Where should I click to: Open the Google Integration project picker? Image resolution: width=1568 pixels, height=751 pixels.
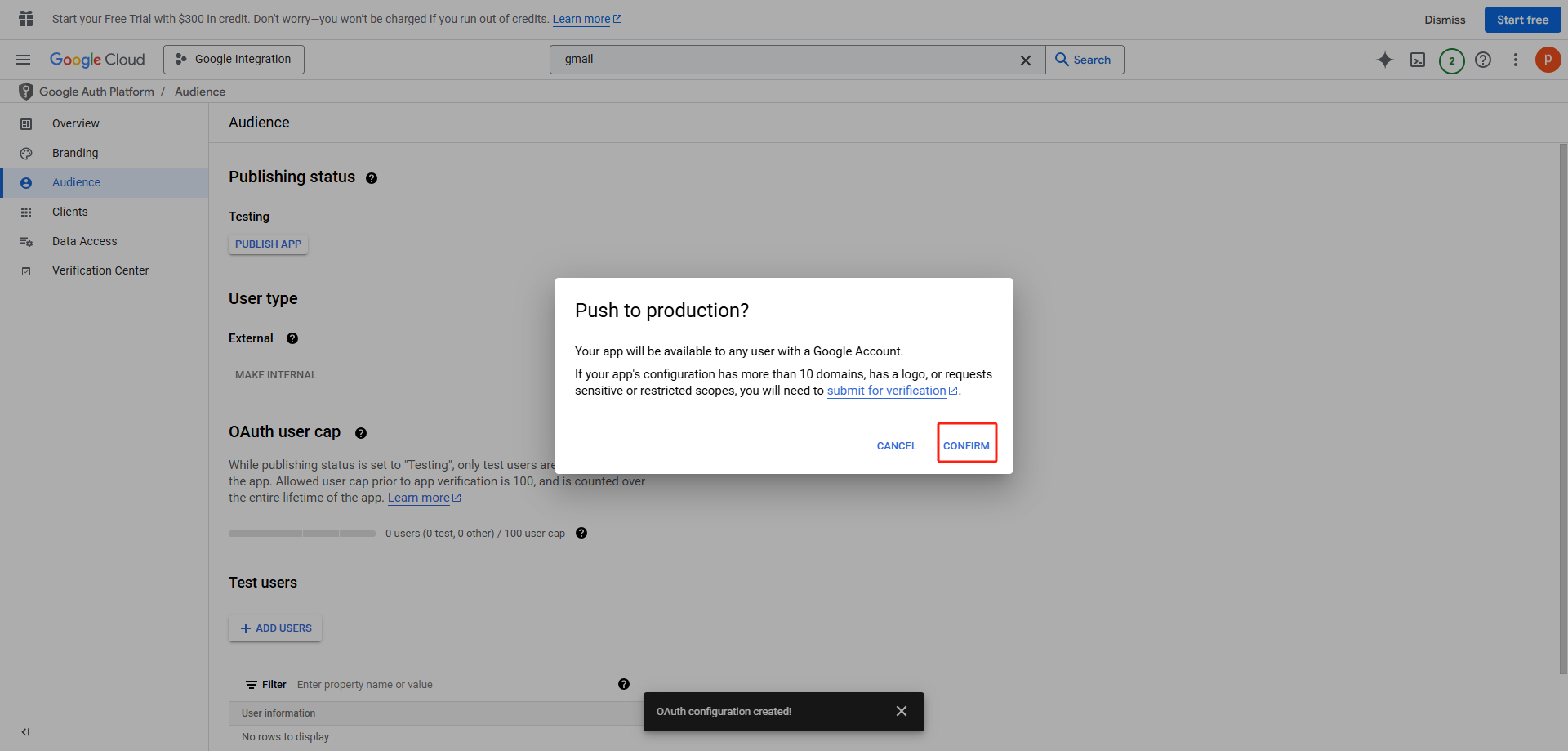tap(234, 60)
